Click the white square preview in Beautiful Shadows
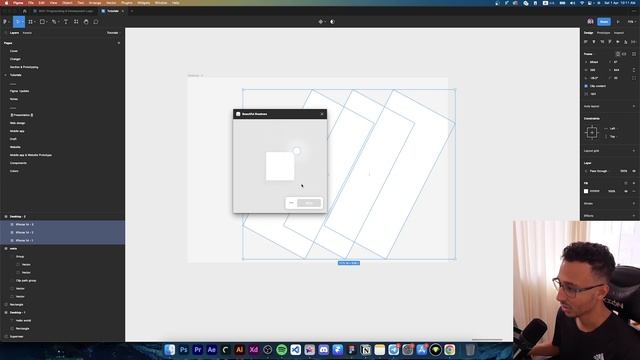This screenshot has height=360, width=640. tap(280, 166)
